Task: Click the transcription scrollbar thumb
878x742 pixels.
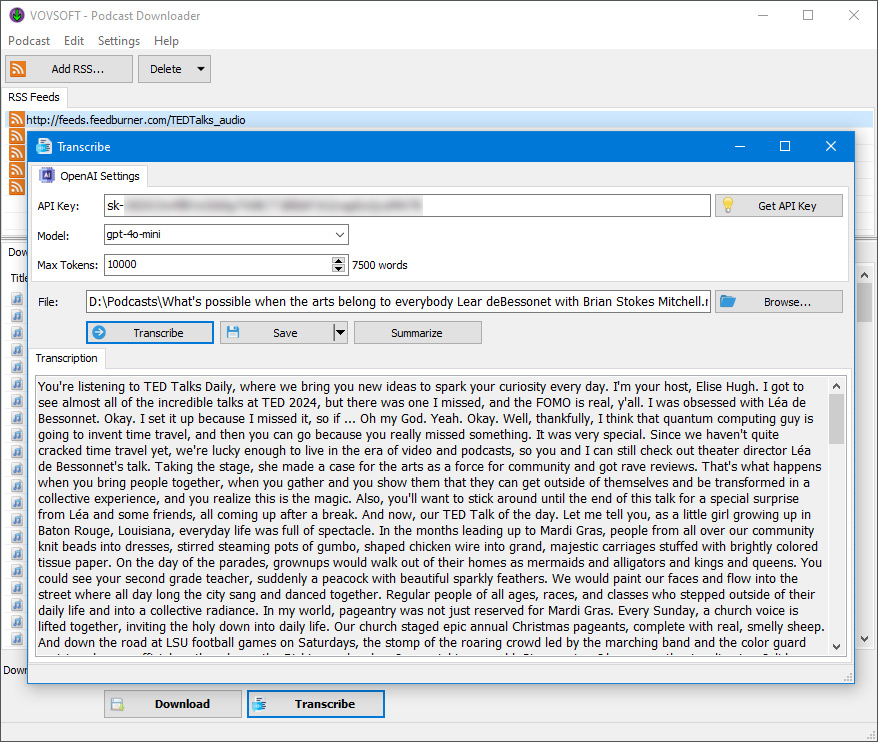Action: [x=837, y=419]
